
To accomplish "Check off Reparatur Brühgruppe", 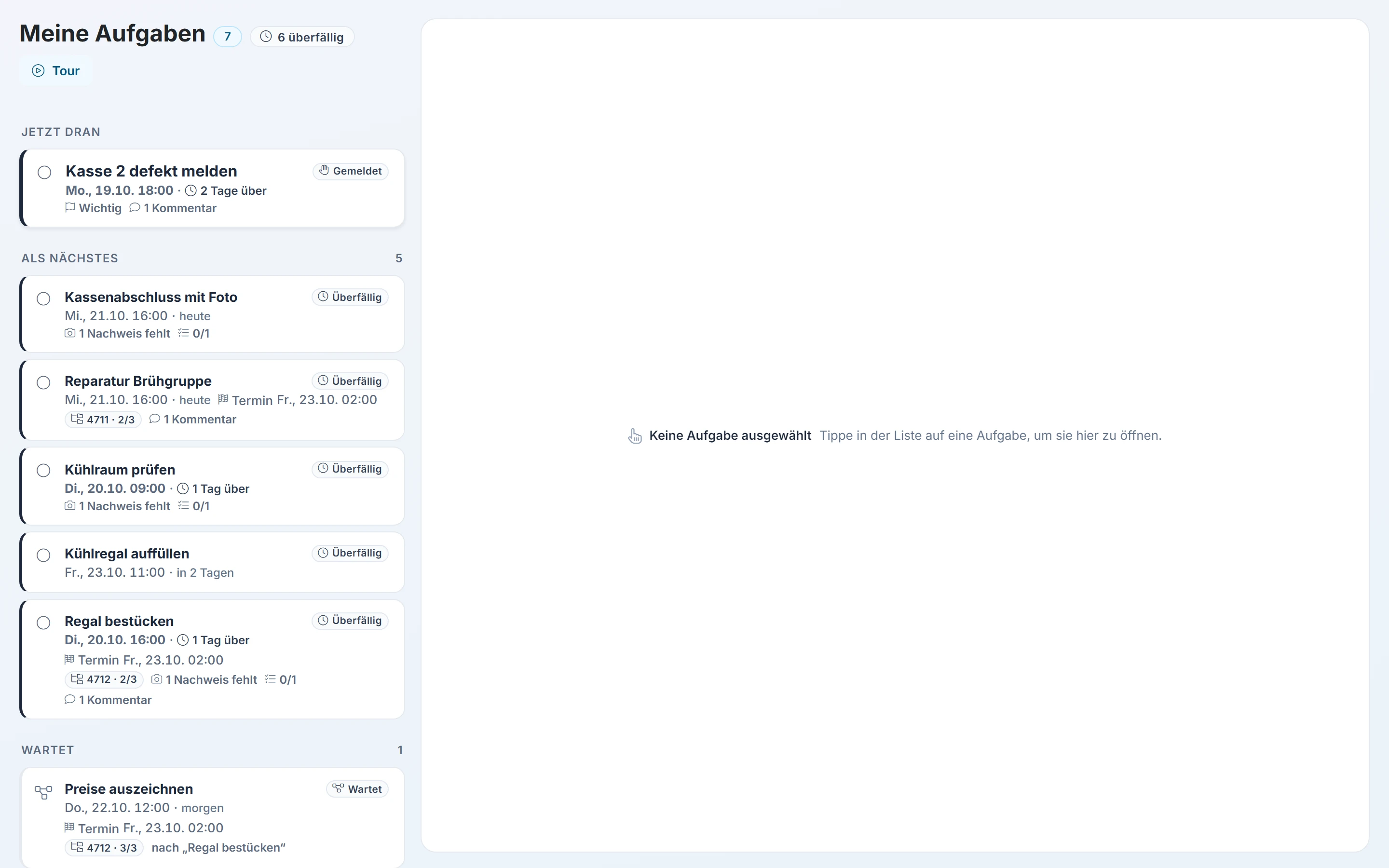I will coord(43,382).
